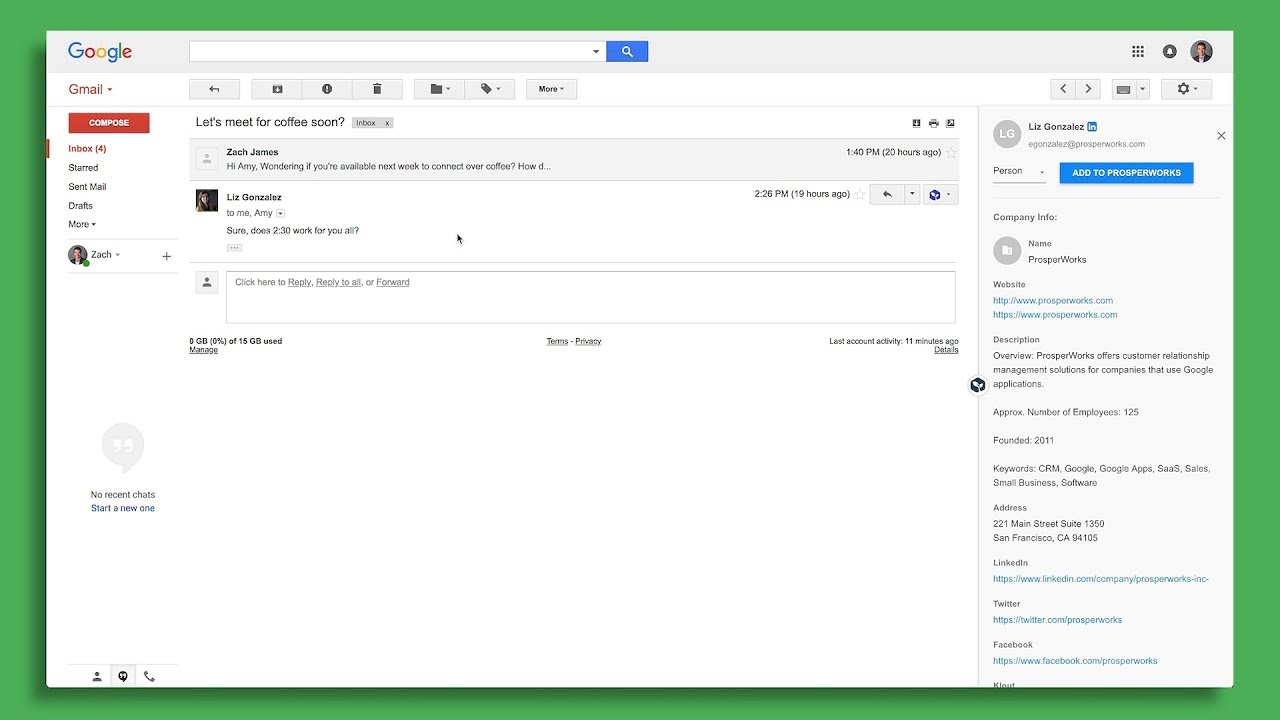Show recipient details dropdown
This screenshot has width=1280, height=720.
tap(281, 213)
